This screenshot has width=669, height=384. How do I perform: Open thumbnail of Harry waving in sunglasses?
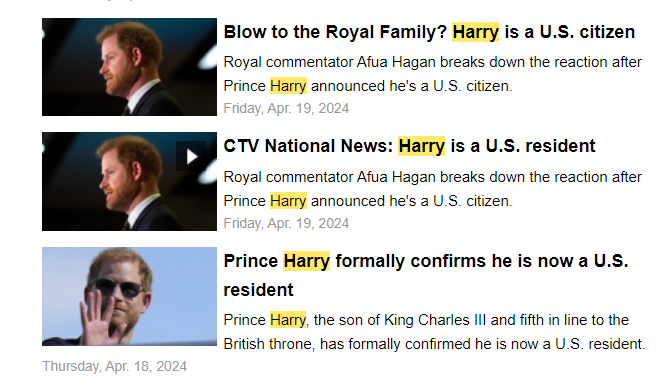[129, 296]
